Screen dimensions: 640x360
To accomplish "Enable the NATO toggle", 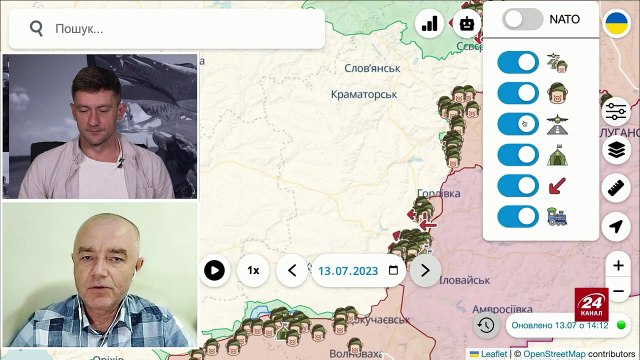I will pyautogui.click(x=522, y=19).
